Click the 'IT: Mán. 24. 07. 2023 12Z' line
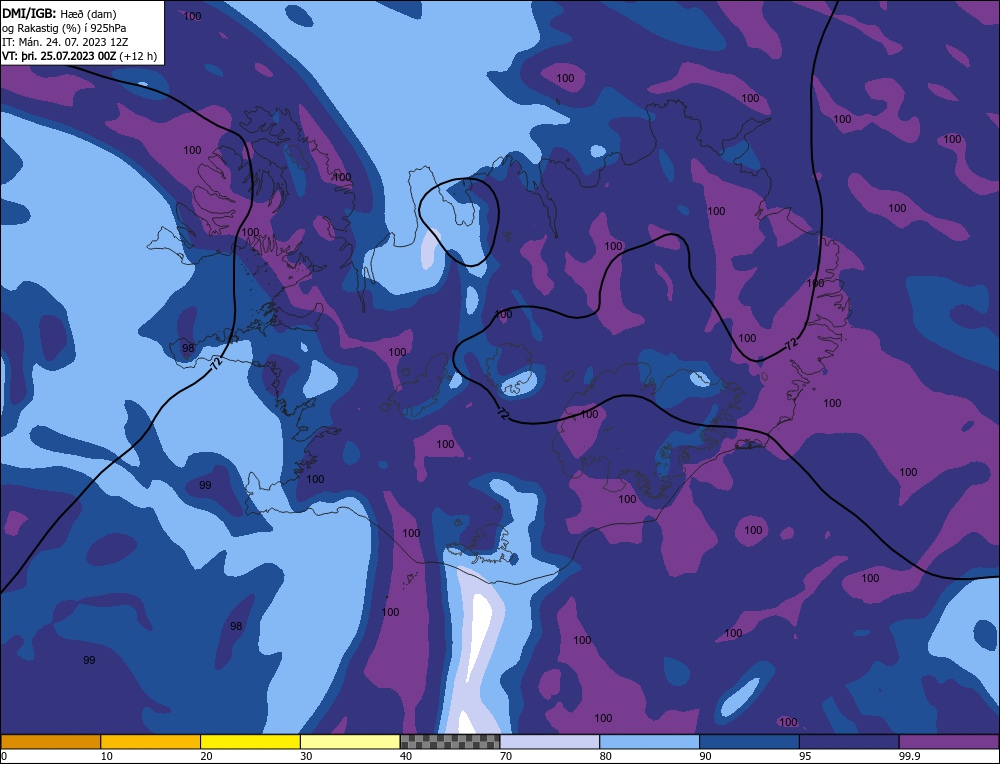This screenshot has height=764, width=1000. point(65,42)
